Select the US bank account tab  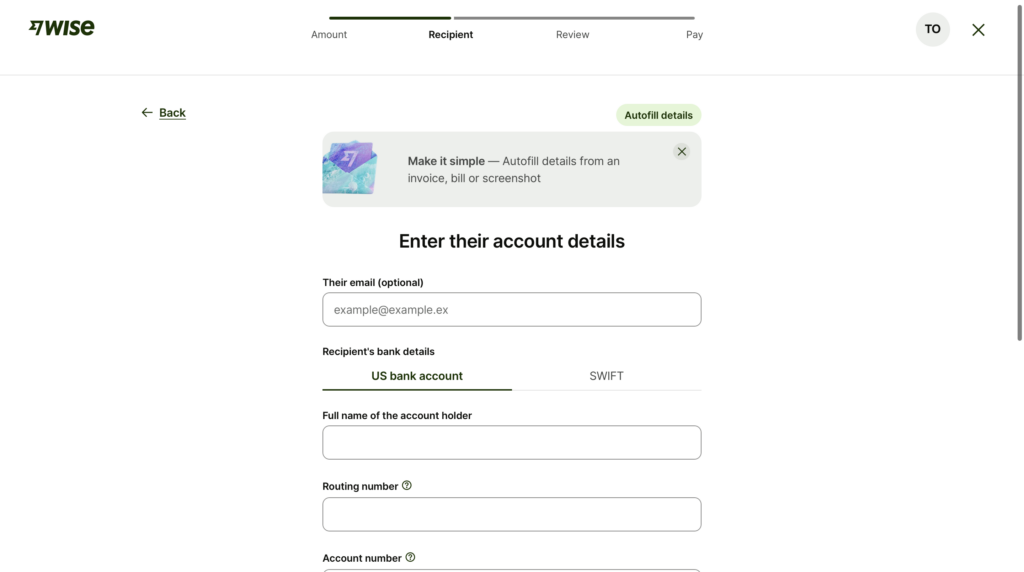(417, 376)
